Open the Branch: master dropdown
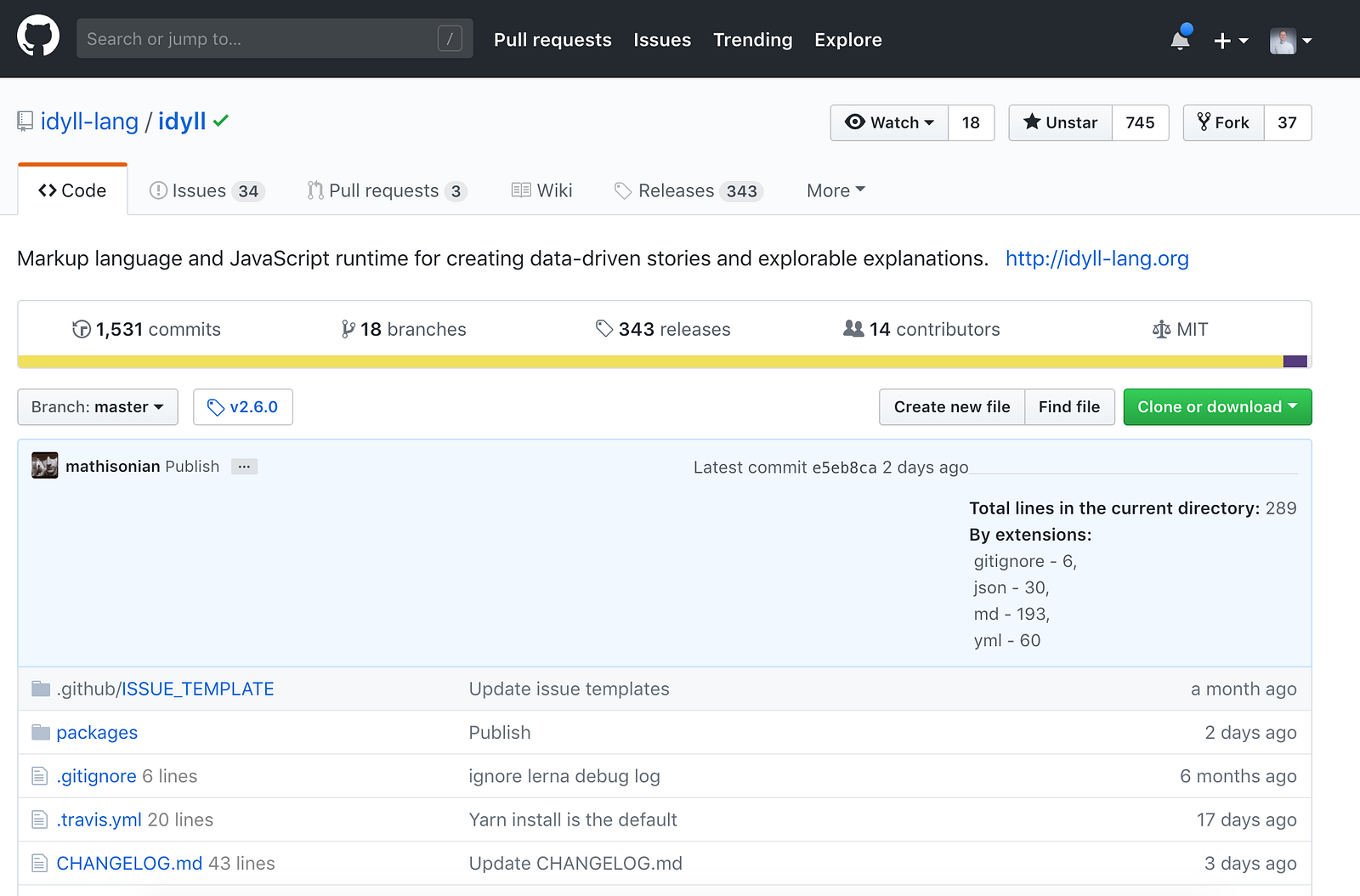 tap(98, 407)
